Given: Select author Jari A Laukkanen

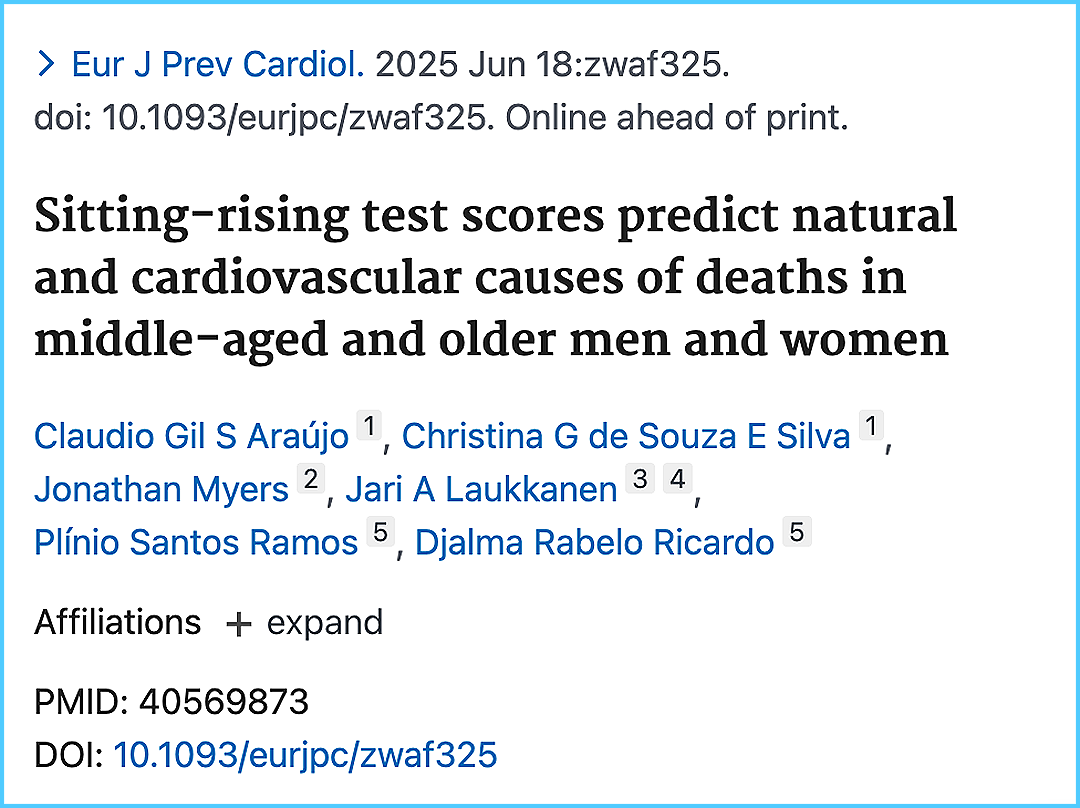Looking at the screenshot, I should [x=481, y=489].
